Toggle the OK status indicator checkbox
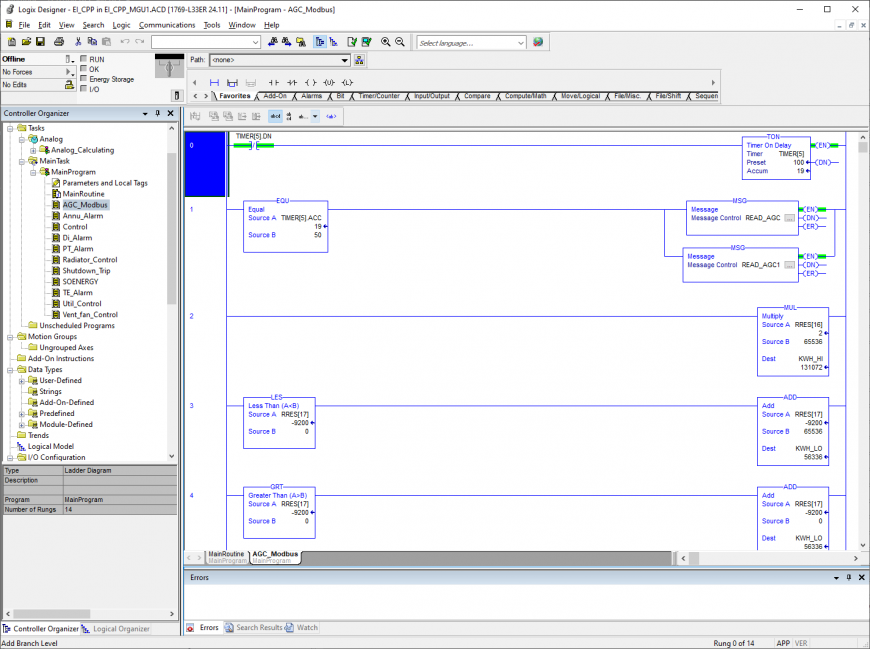The width and height of the screenshot is (870, 649). [84, 69]
